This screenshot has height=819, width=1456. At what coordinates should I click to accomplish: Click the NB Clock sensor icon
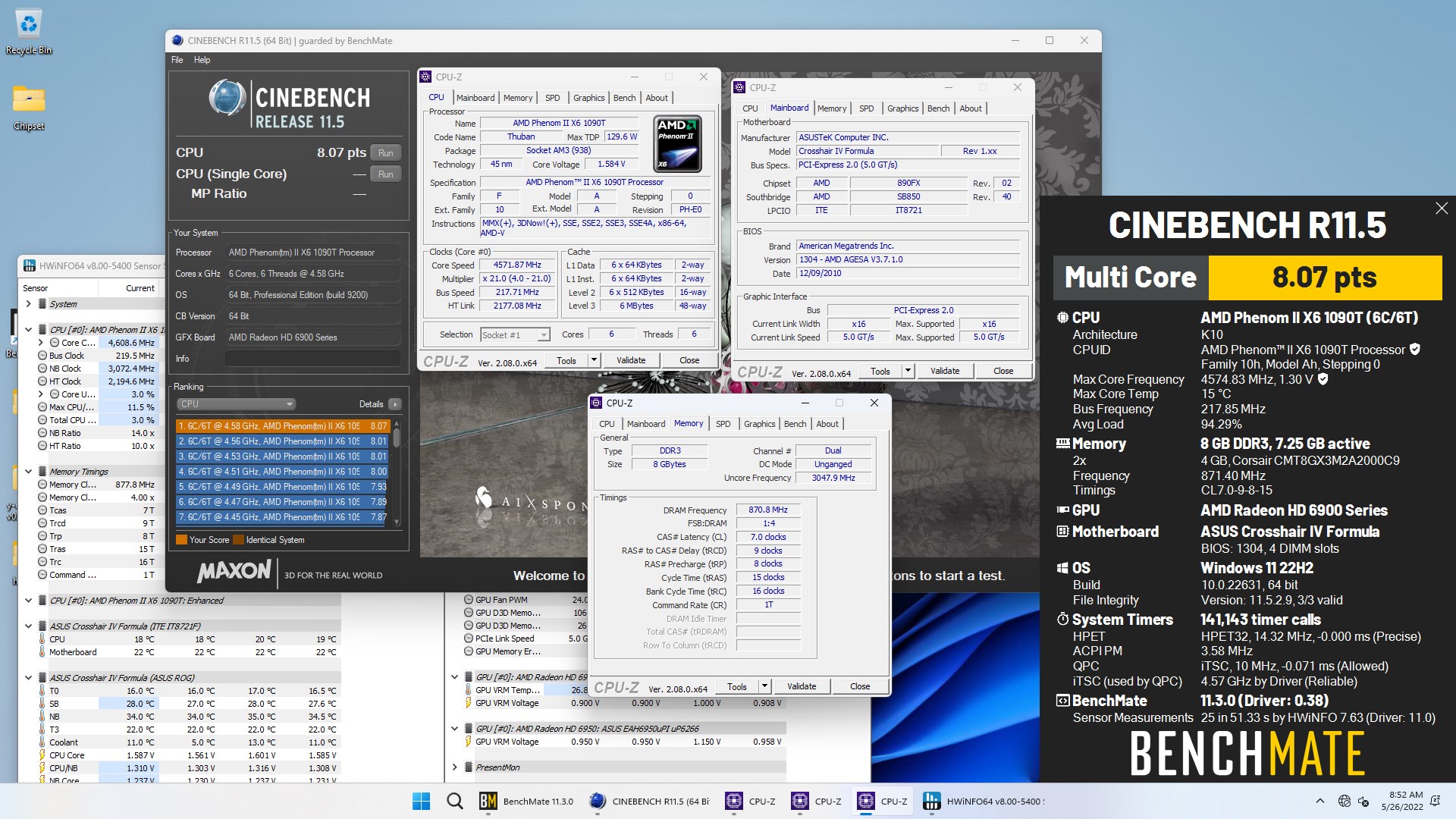click(x=43, y=369)
